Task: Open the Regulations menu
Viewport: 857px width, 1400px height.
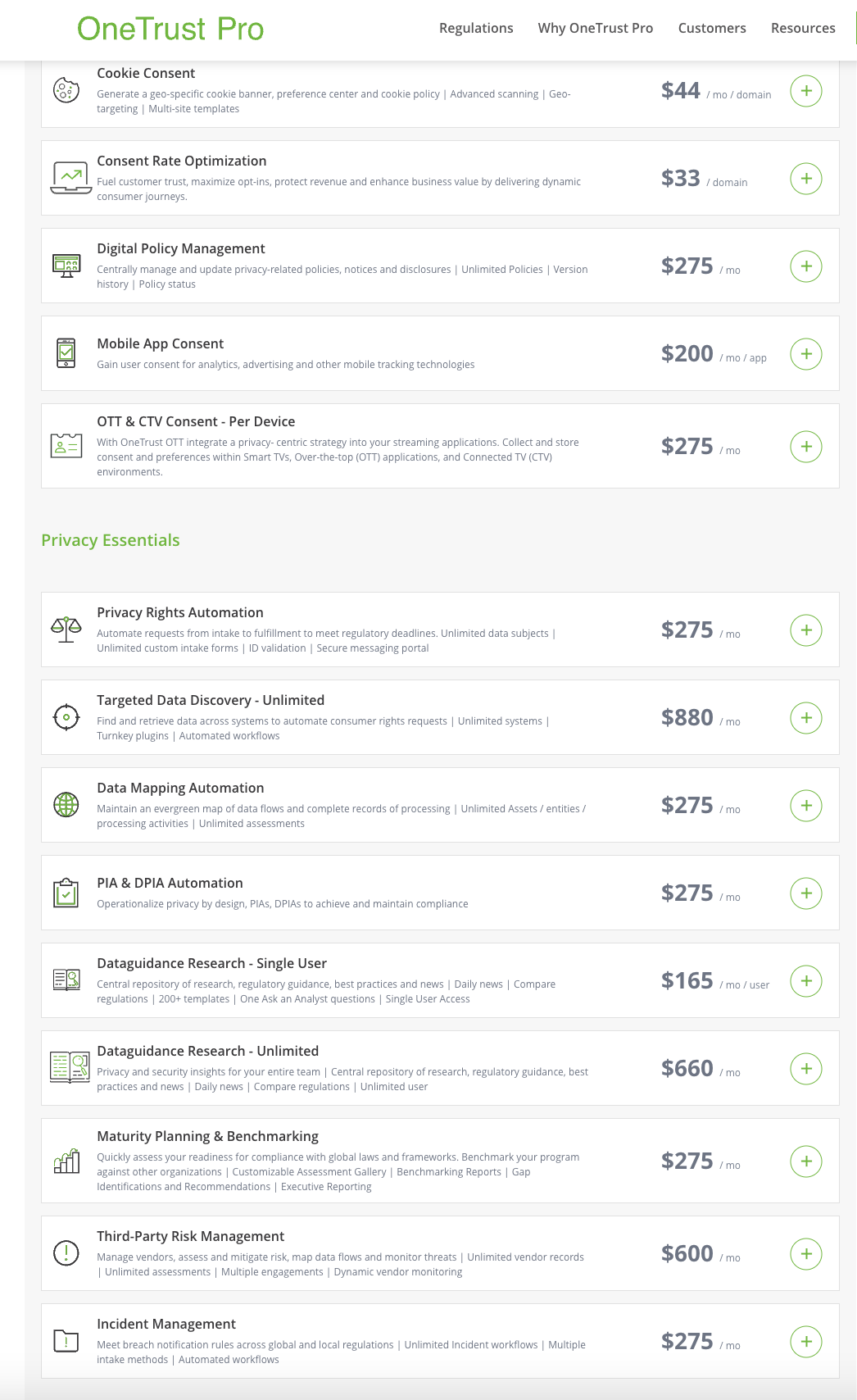Action: [x=476, y=27]
